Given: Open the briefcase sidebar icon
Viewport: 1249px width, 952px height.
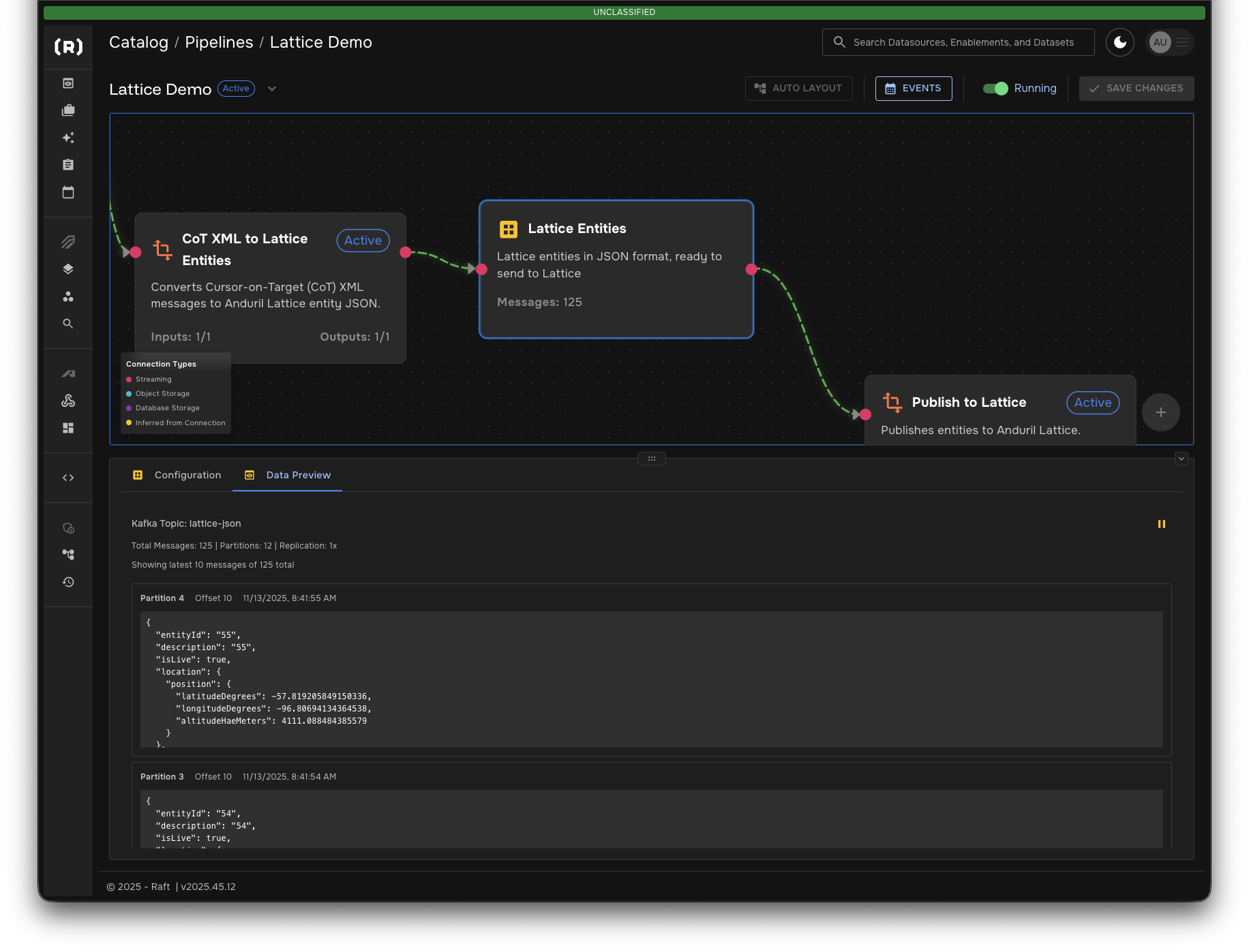Looking at the screenshot, I should [x=68, y=110].
